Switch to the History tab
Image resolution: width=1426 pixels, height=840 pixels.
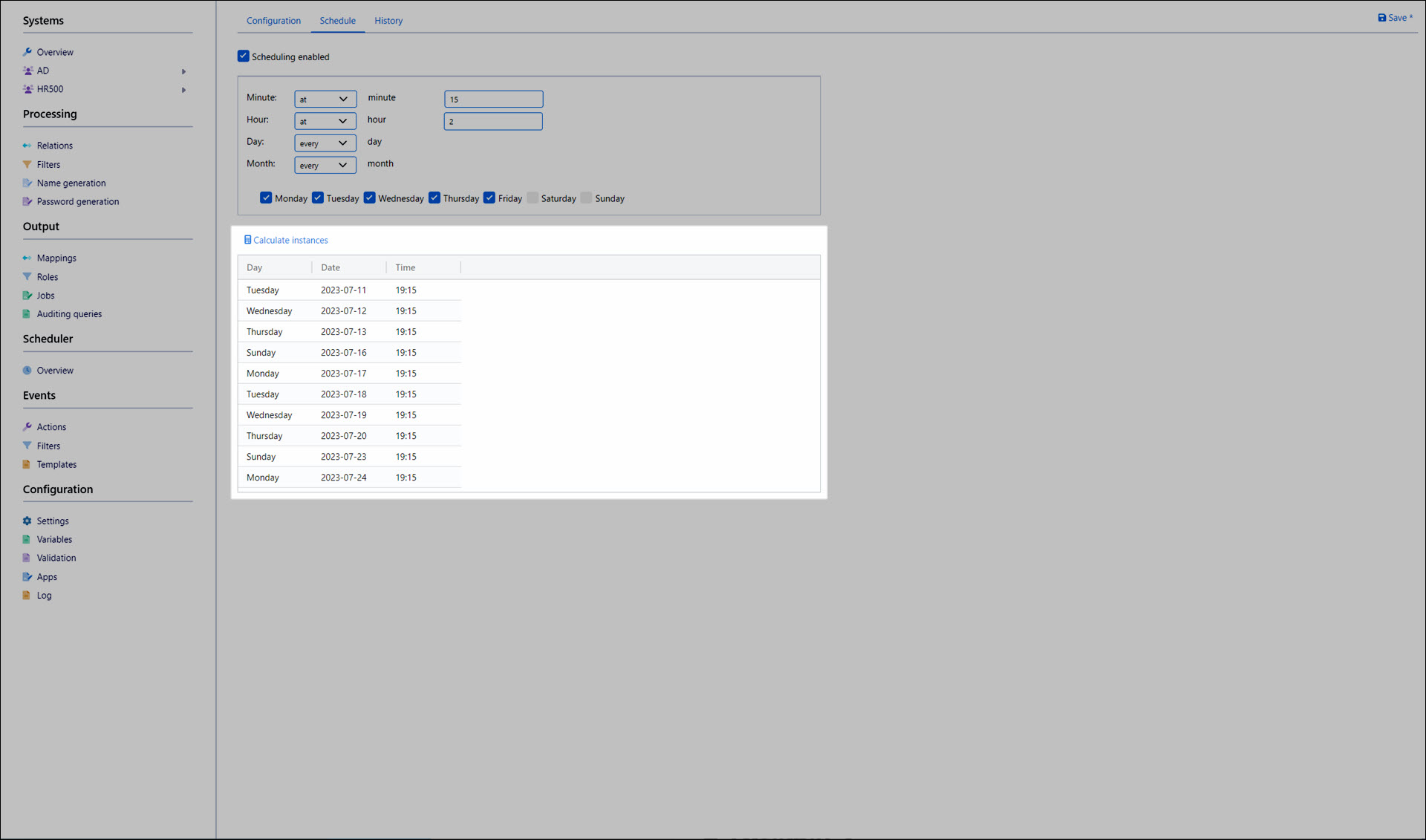point(388,21)
